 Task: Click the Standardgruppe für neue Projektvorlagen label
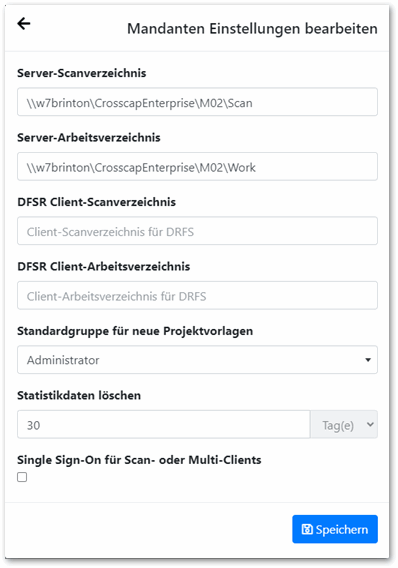coord(135,331)
